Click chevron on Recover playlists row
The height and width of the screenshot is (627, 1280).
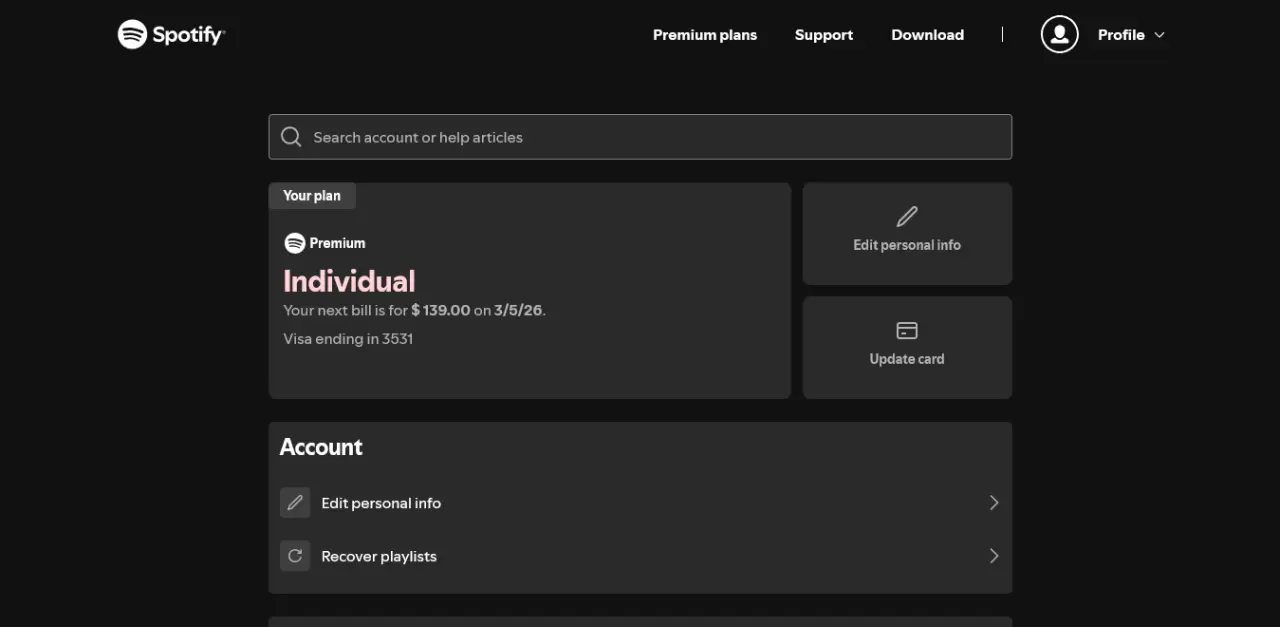pos(994,556)
